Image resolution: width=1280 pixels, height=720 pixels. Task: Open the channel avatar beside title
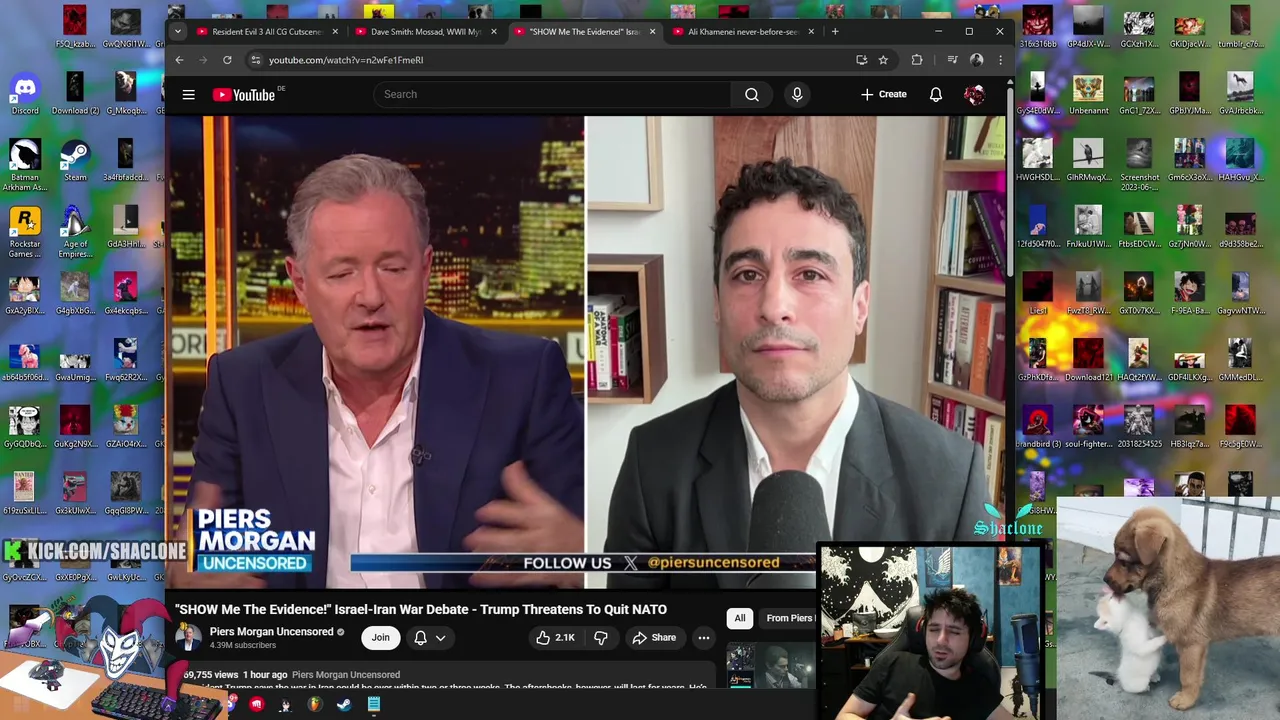click(x=188, y=638)
